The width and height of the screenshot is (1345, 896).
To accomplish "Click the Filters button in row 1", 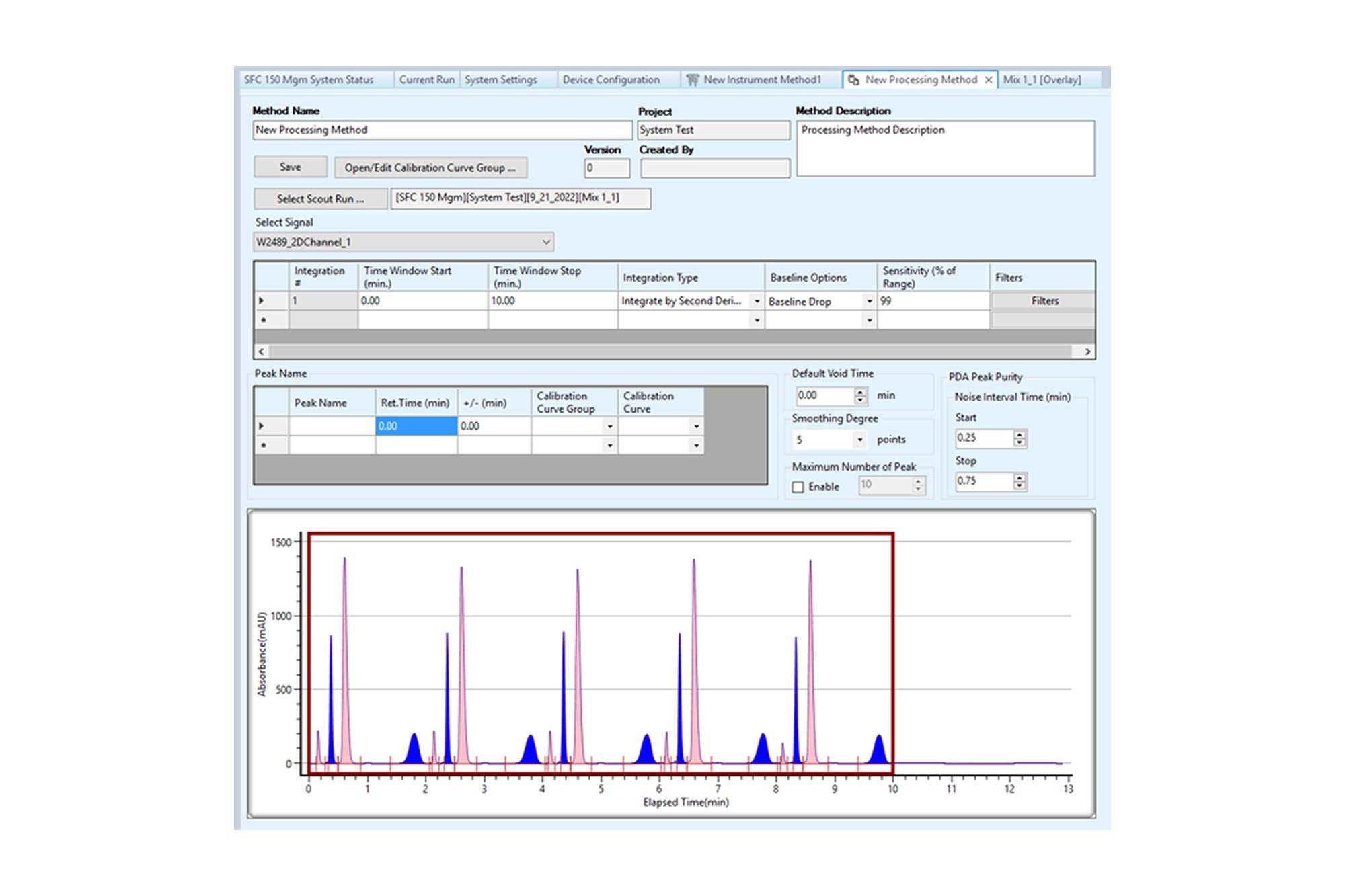I will coord(1043,301).
